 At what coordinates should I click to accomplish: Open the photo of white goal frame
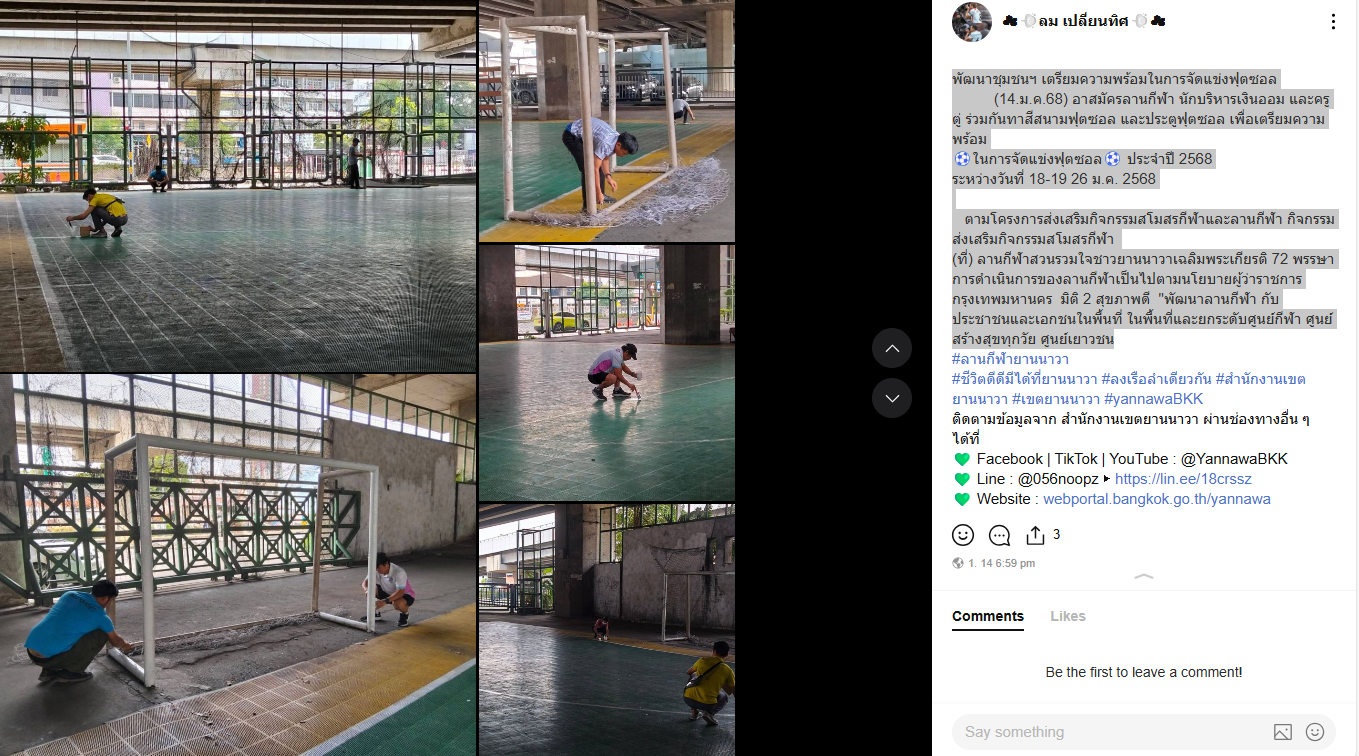(238, 565)
